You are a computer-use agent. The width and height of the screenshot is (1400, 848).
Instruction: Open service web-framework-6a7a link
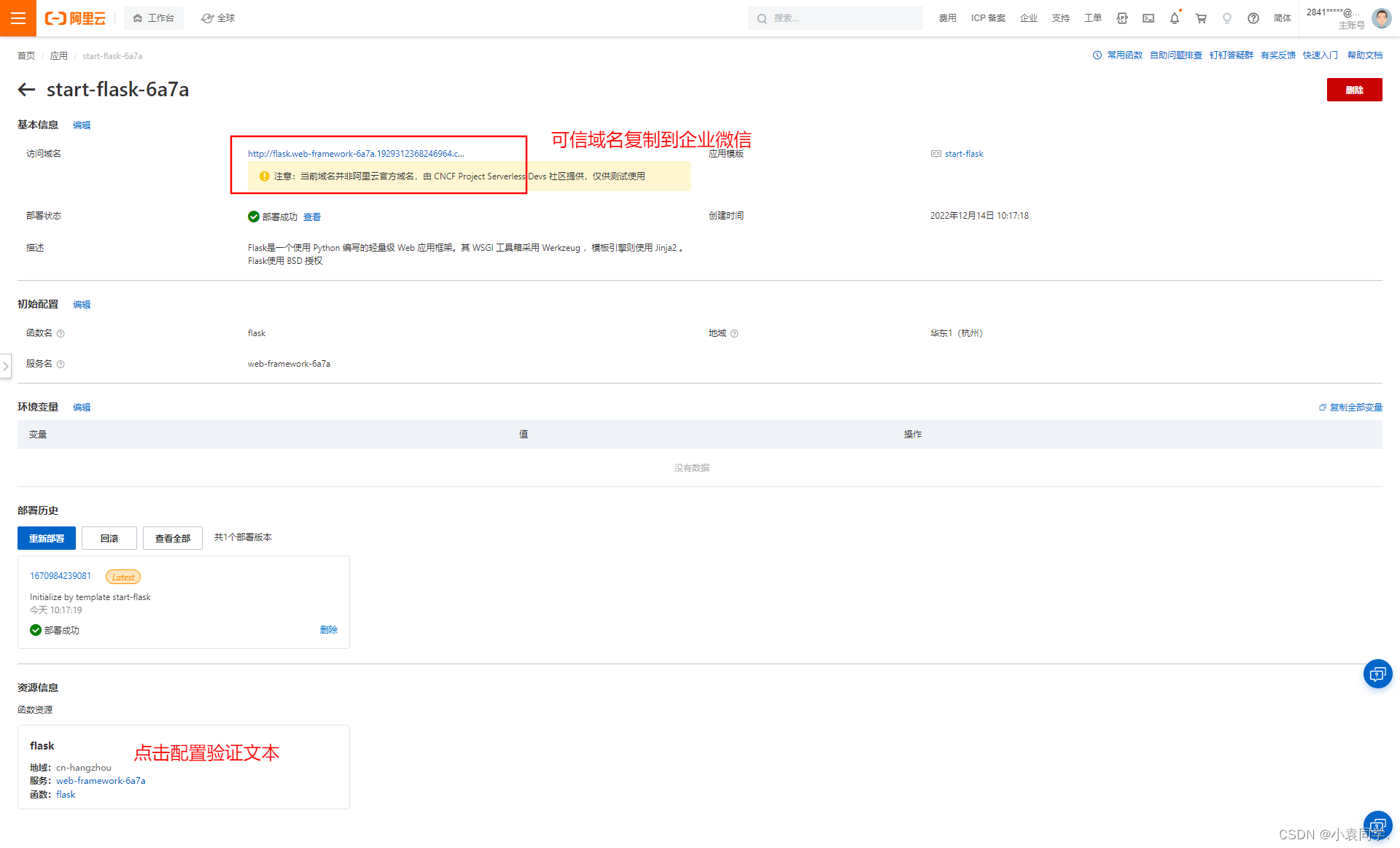(101, 781)
